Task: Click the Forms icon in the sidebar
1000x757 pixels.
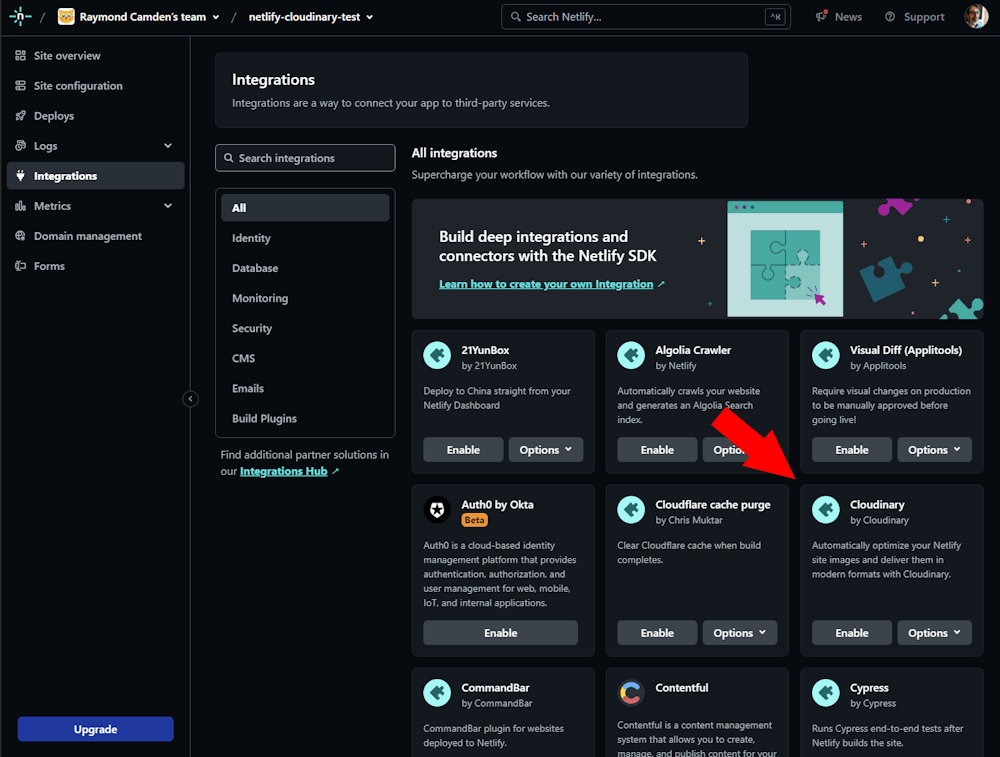Action: 20,265
